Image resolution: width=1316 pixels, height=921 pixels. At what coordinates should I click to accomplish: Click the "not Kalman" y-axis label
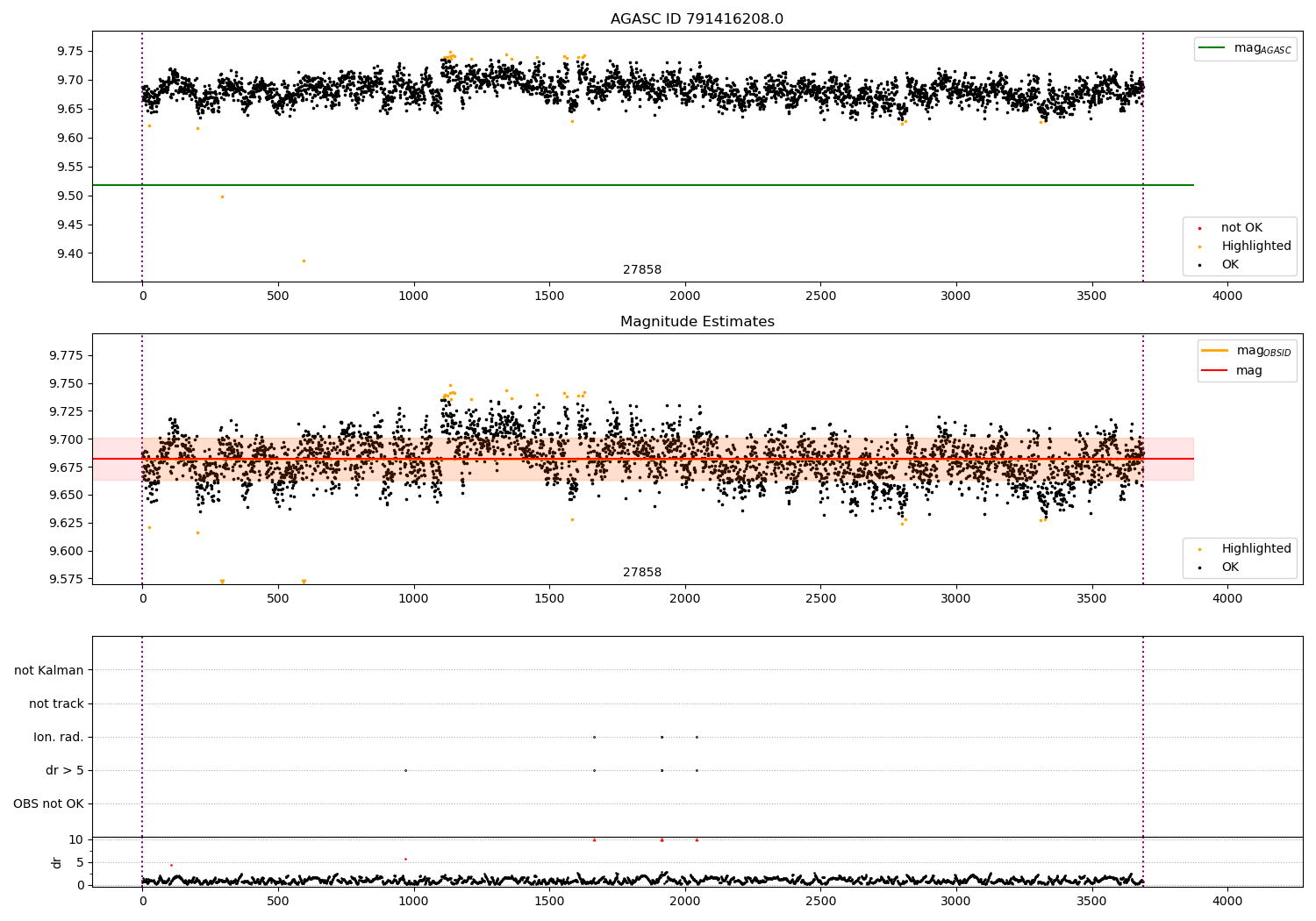click(x=49, y=671)
